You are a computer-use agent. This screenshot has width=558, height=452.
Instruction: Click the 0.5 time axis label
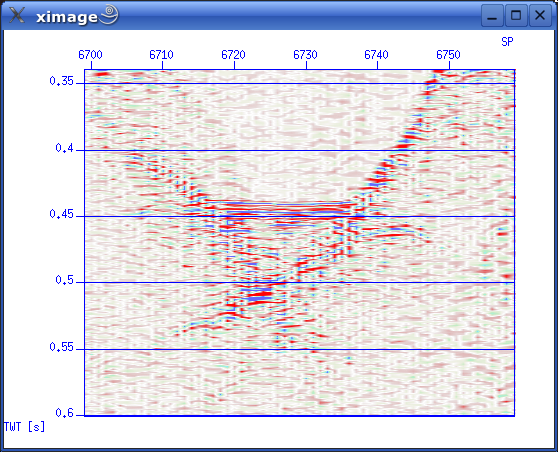tap(64, 280)
